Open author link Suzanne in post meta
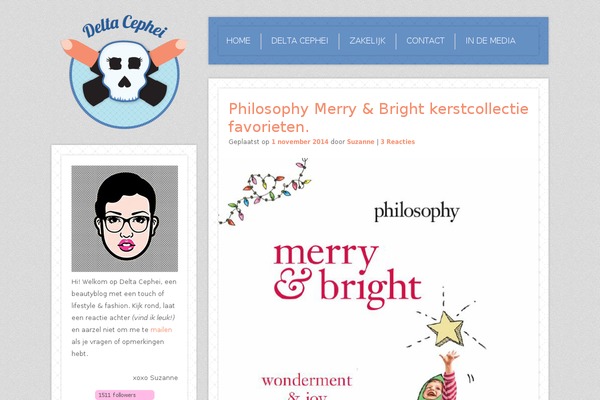 coord(360,142)
